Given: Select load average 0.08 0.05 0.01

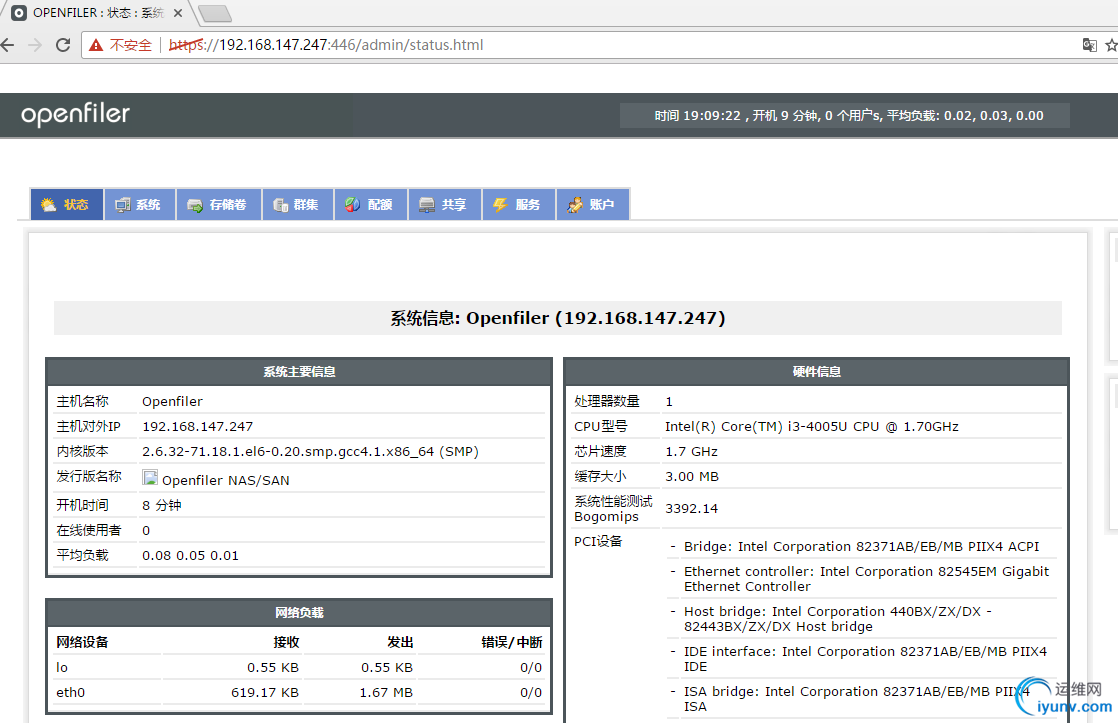Looking at the screenshot, I should pyautogui.click(x=190, y=555).
